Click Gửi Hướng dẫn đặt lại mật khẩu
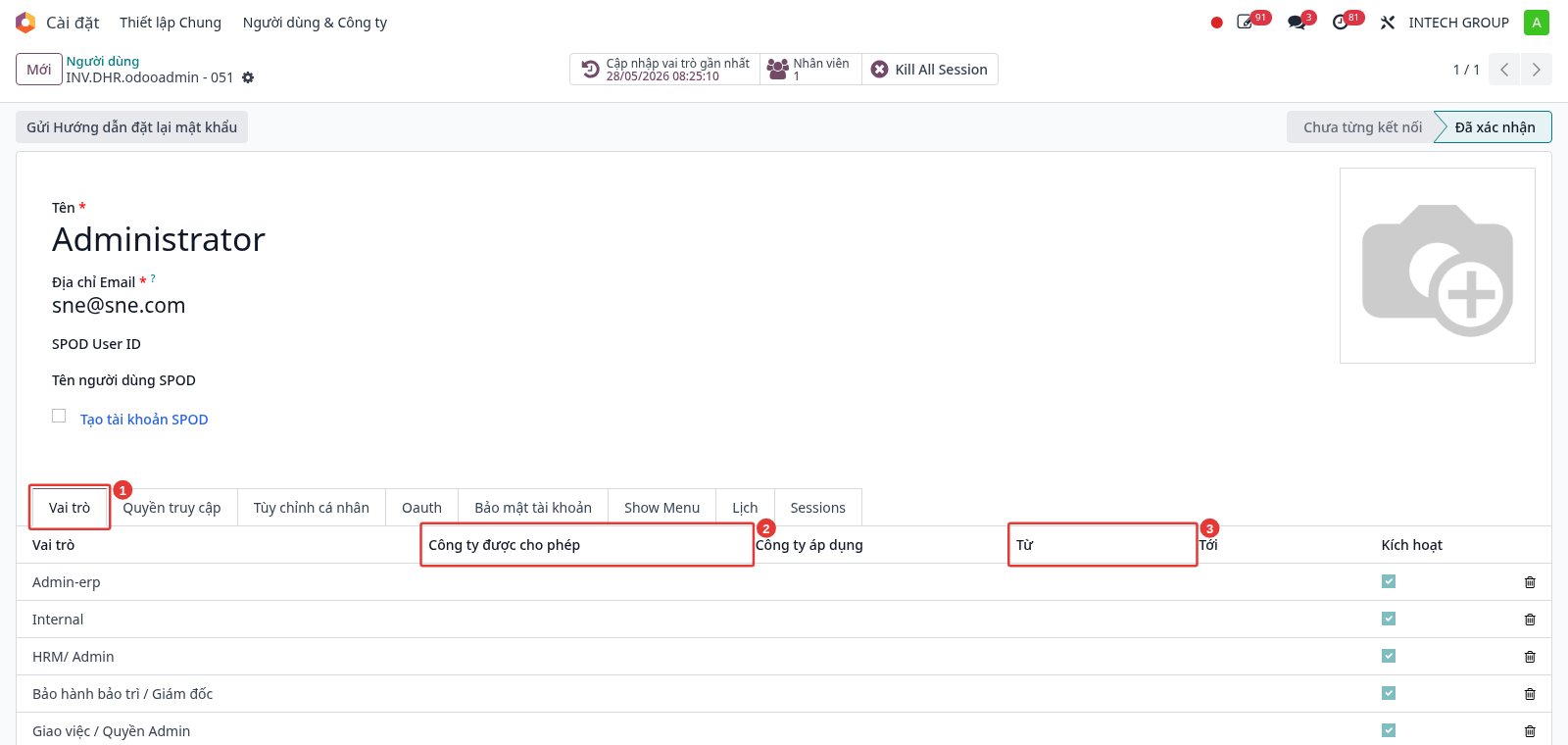 click(x=132, y=127)
